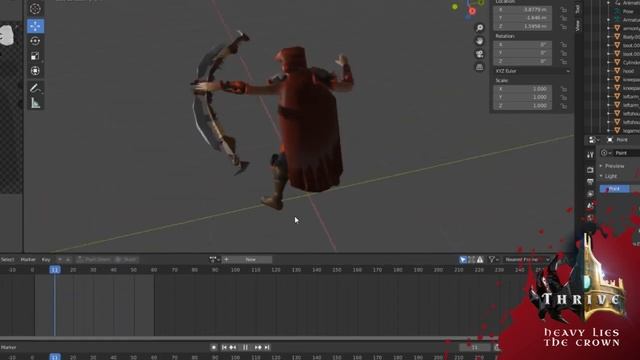This screenshot has width=640, height=360.
Task: Click the Stash button
Action: pyautogui.click(x=126, y=260)
